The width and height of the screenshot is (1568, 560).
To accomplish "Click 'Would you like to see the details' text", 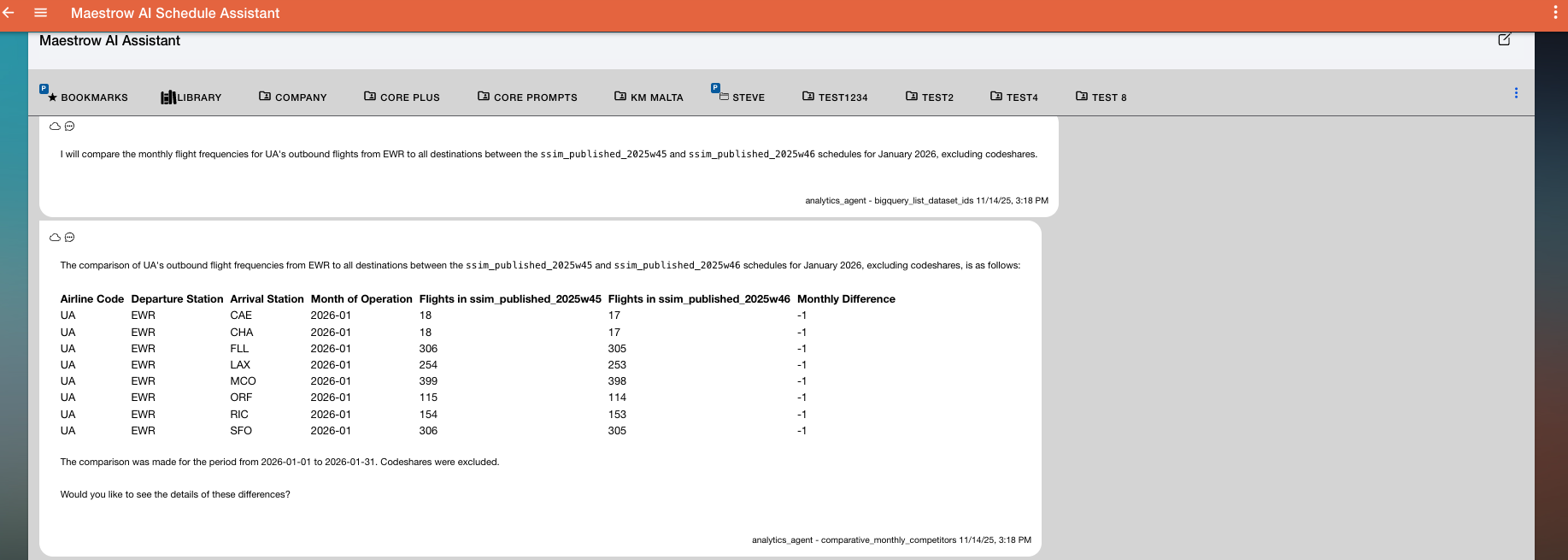I will 175,494.
